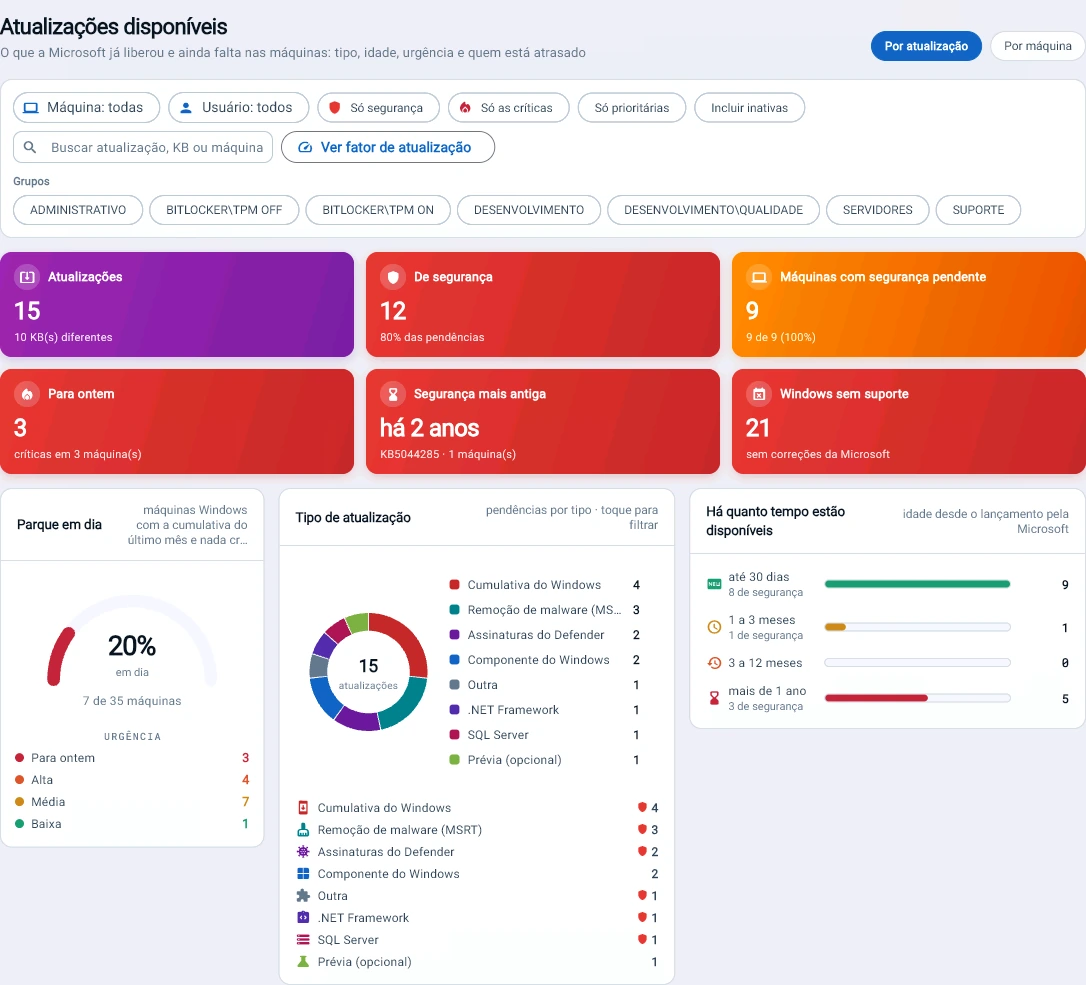Viewport: 1086px width, 985px height.
Task: Click the 3 a 12 meses history icon
Action: 714,663
